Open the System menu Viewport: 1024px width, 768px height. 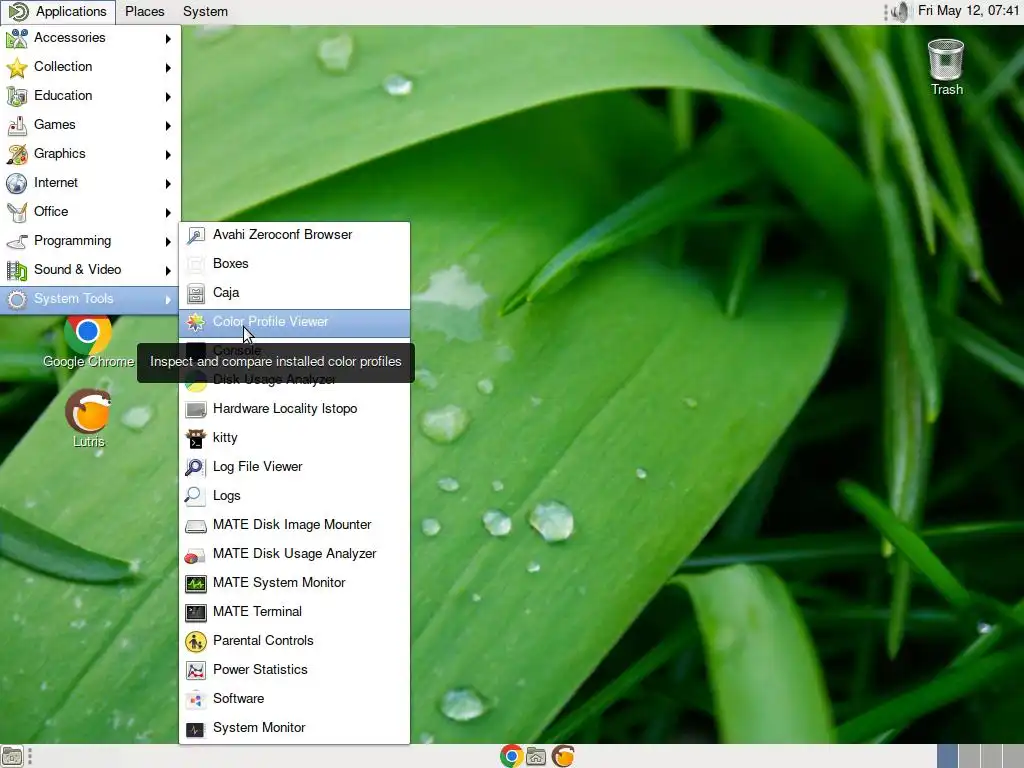(205, 12)
